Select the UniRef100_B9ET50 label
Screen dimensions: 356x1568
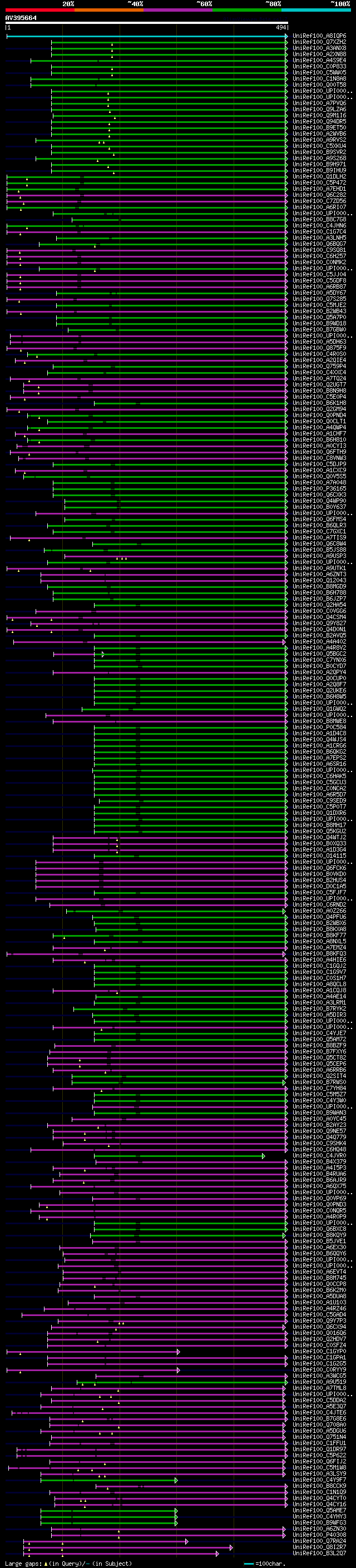(x=319, y=128)
